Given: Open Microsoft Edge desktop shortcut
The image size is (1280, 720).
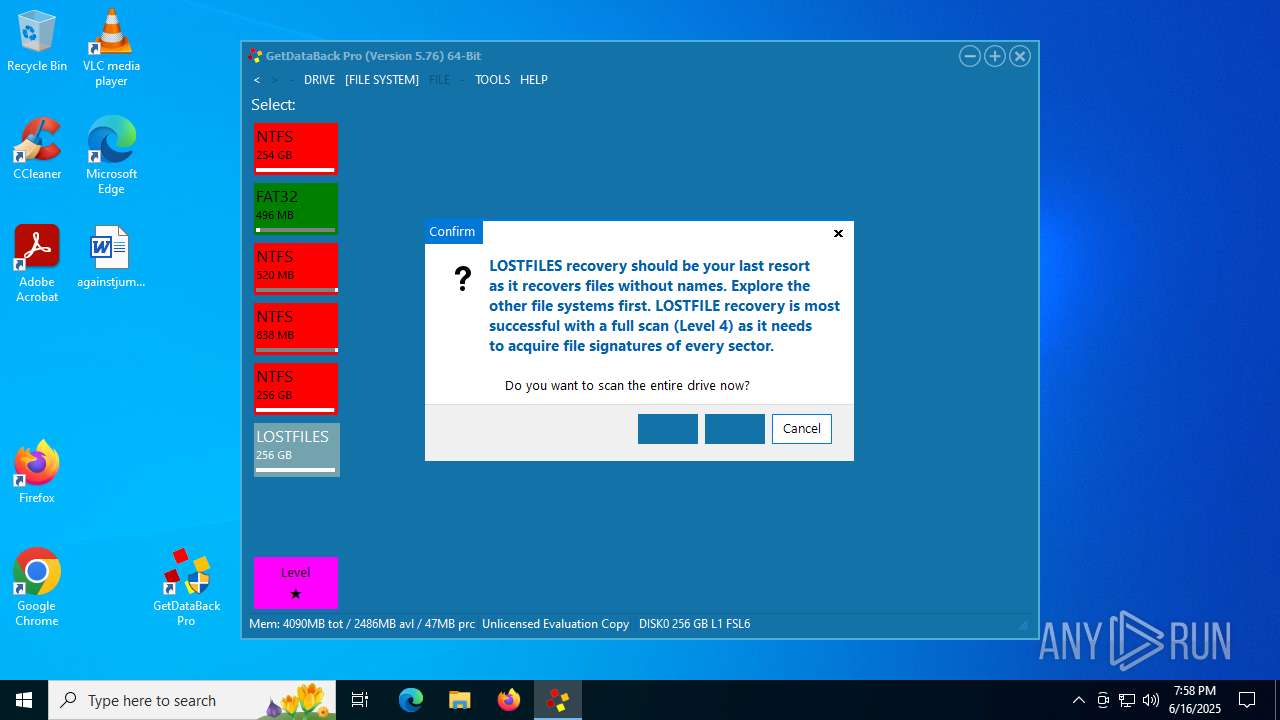Looking at the screenshot, I should (111, 156).
